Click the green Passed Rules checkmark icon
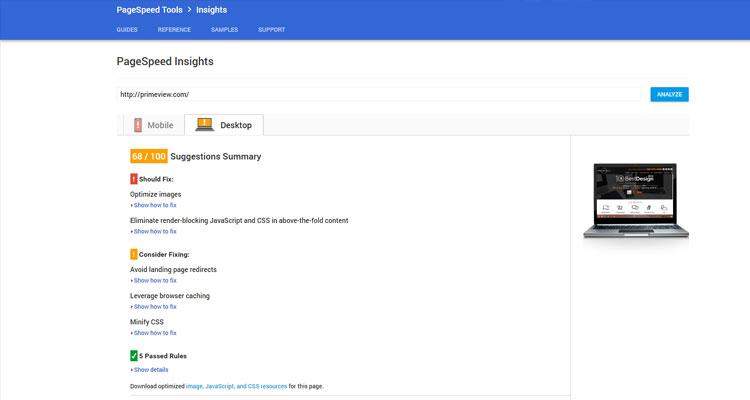 [134, 355]
